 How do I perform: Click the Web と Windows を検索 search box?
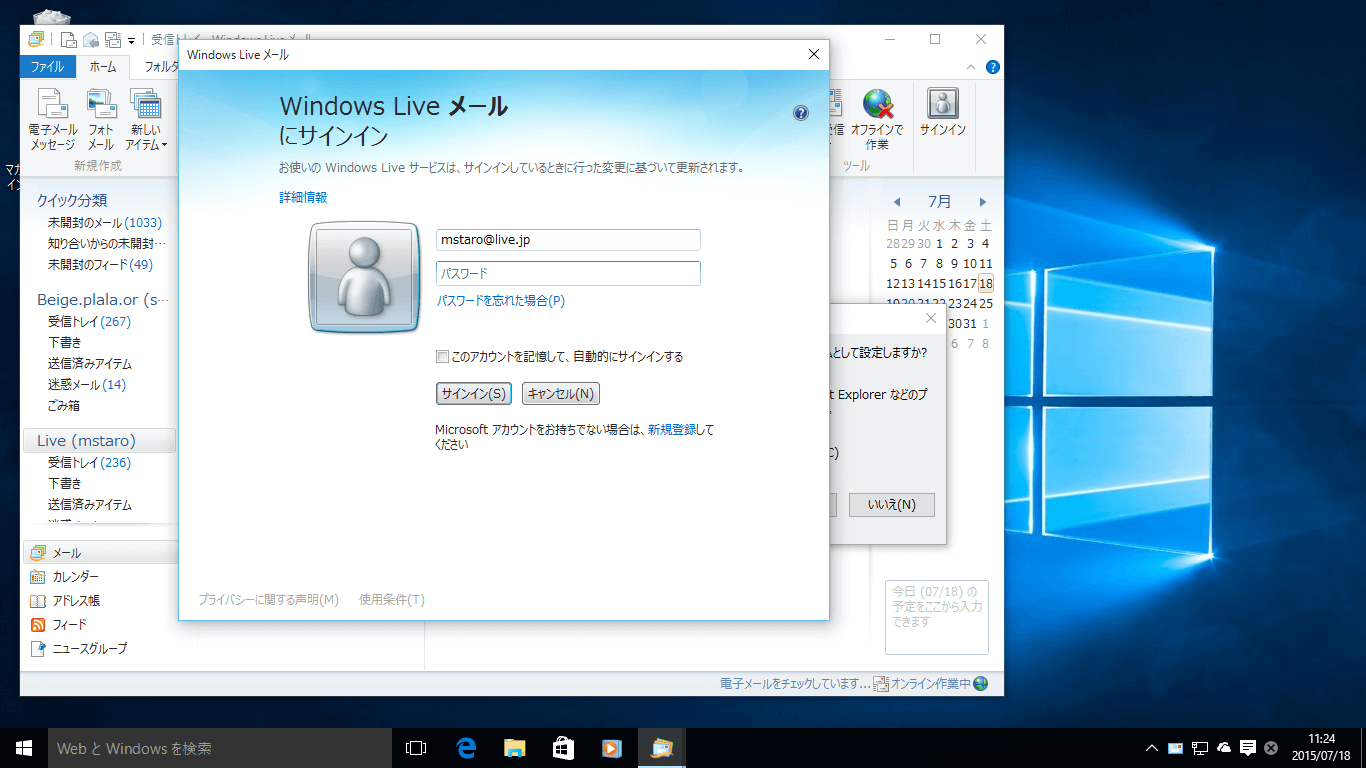(220, 748)
